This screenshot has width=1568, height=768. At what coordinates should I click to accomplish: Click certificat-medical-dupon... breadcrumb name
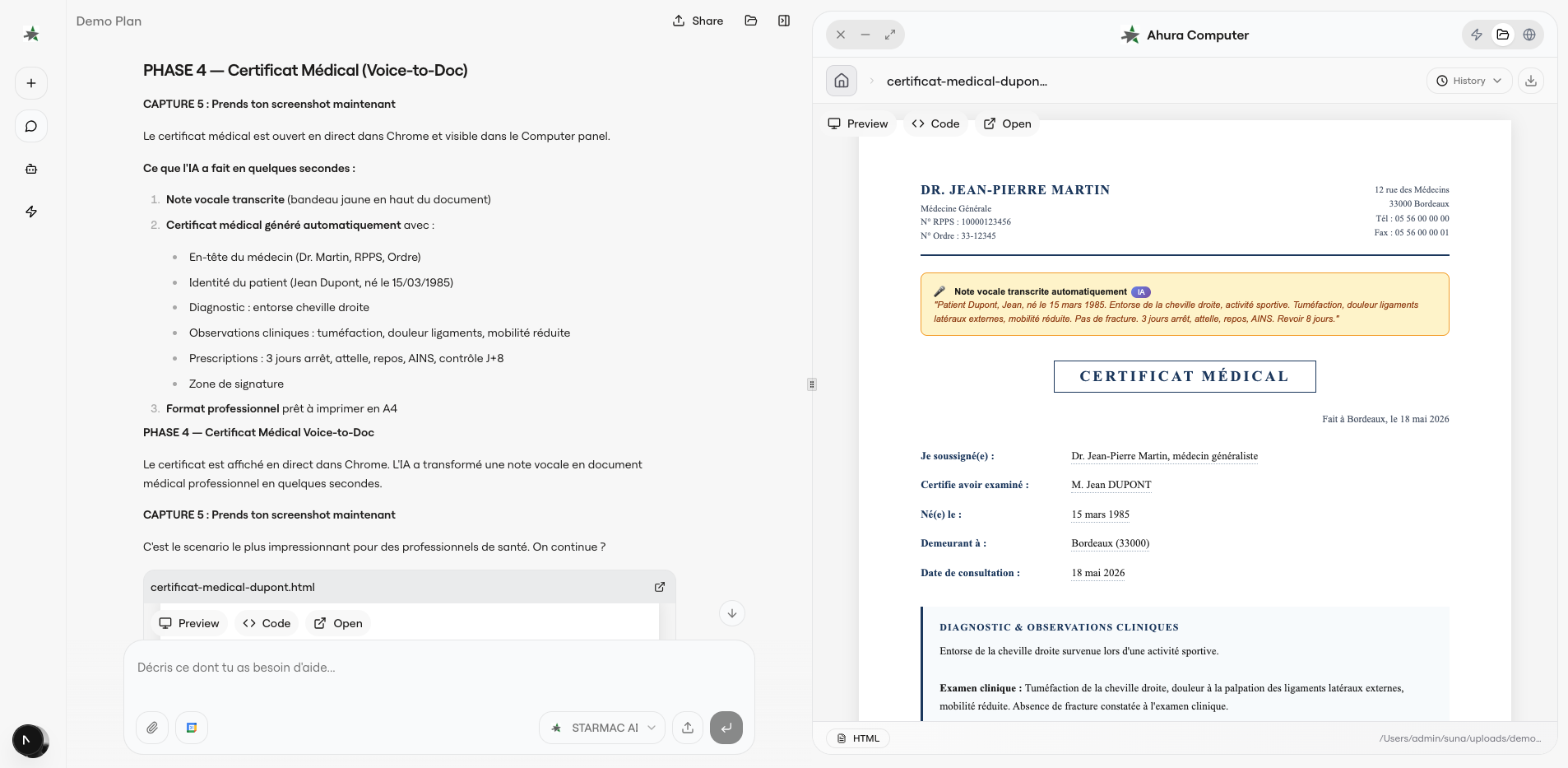pyautogui.click(x=967, y=81)
